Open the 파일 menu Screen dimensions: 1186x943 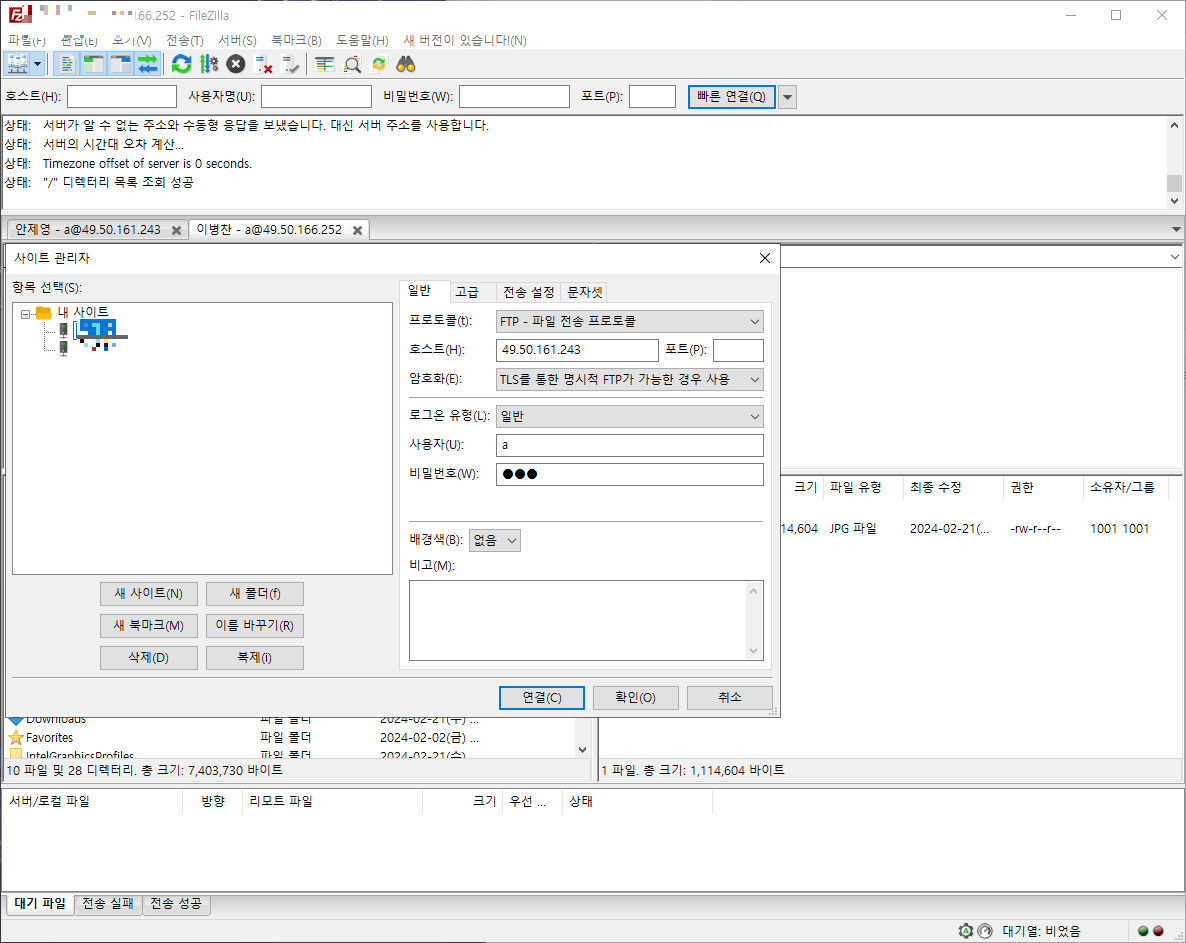27,40
